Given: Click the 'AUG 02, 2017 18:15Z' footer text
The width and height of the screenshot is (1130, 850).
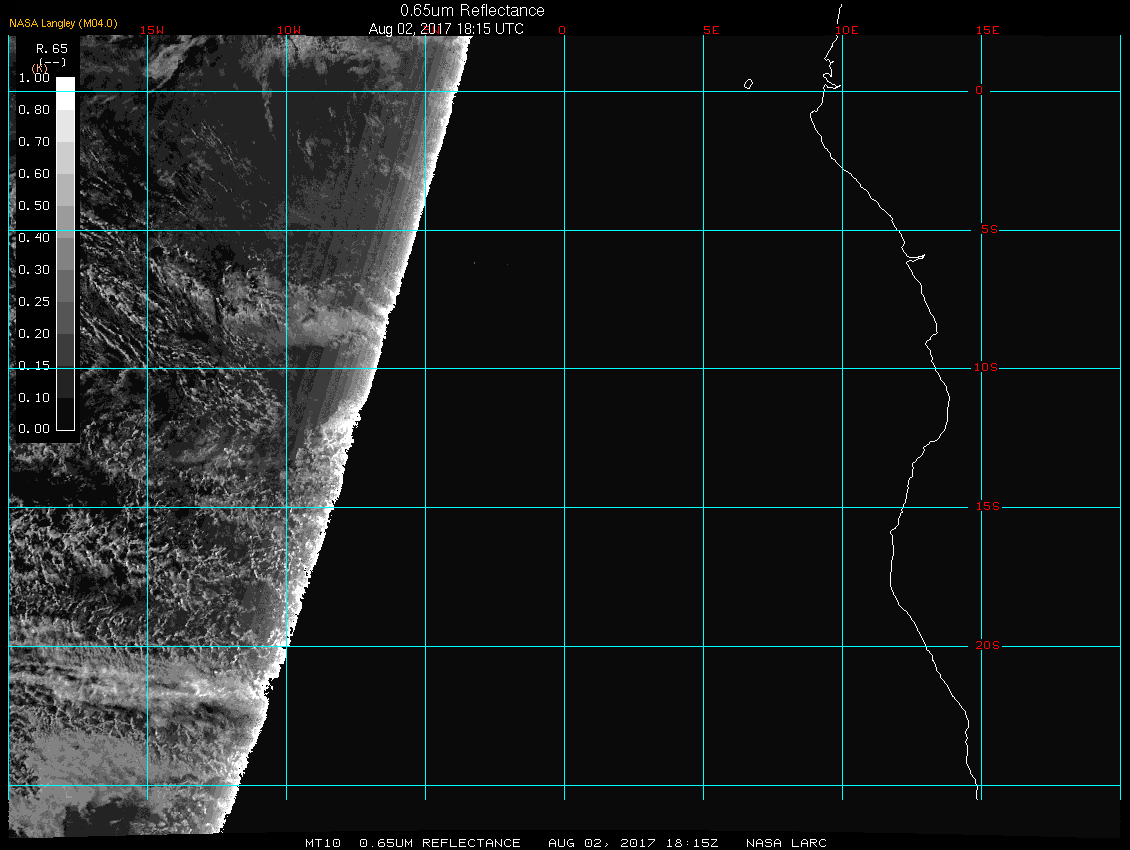Looking at the screenshot, I should (633, 843).
